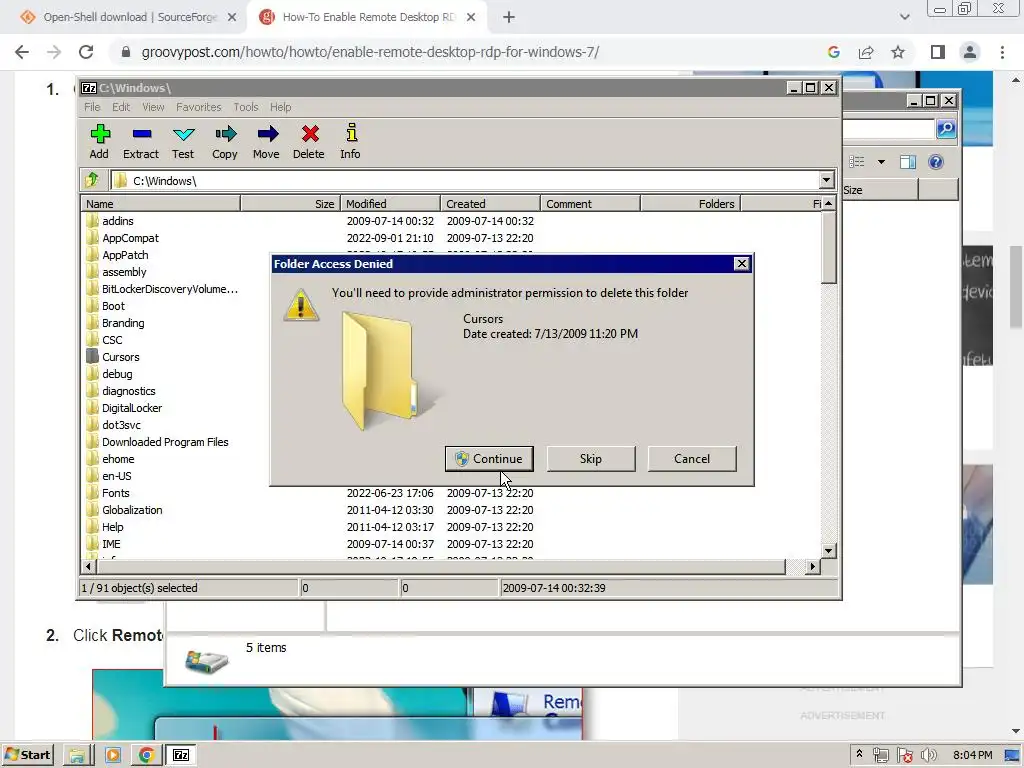The image size is (1024, 768).
Task: Click the Comment column header
Action: click(x=590, y=204)
